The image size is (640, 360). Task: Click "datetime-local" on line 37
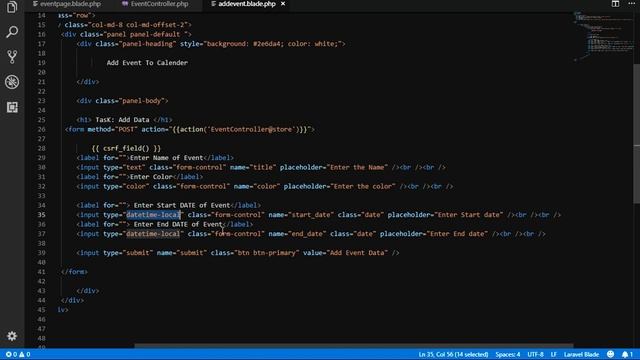tap(153, 234)
